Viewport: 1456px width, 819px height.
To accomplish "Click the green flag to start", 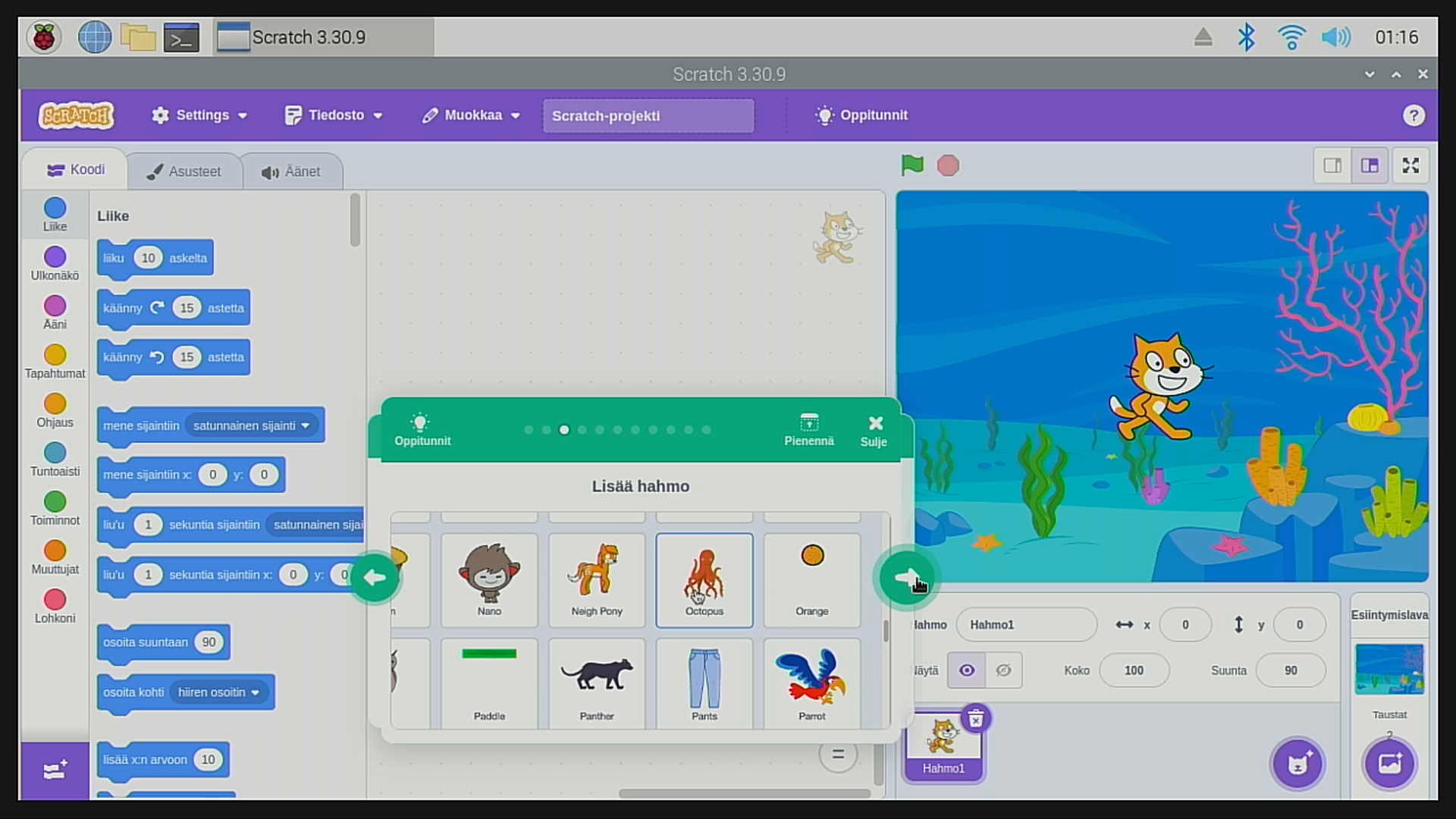I will pyautogui.click(x=912, y=165).
